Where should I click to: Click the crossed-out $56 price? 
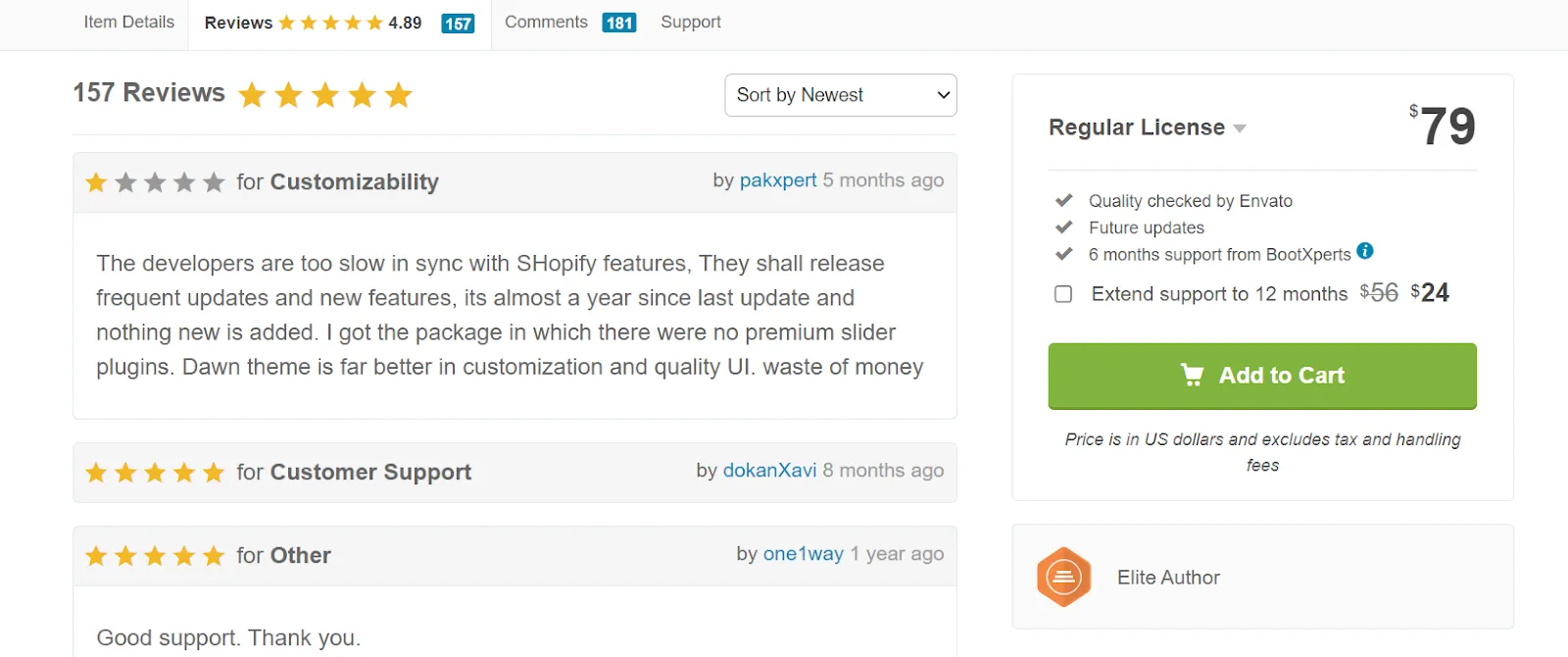click(1379, 293)
